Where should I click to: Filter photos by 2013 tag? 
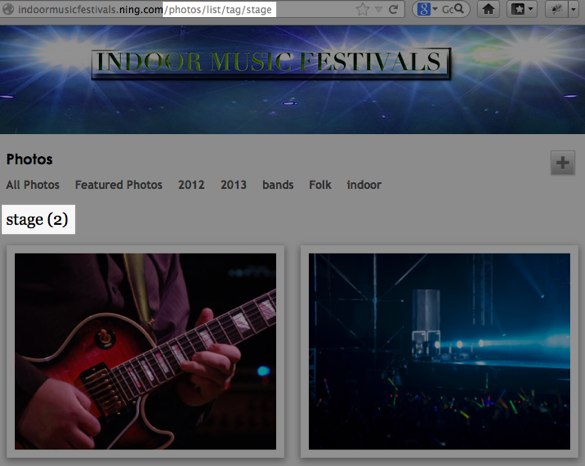tap(234, 185)
